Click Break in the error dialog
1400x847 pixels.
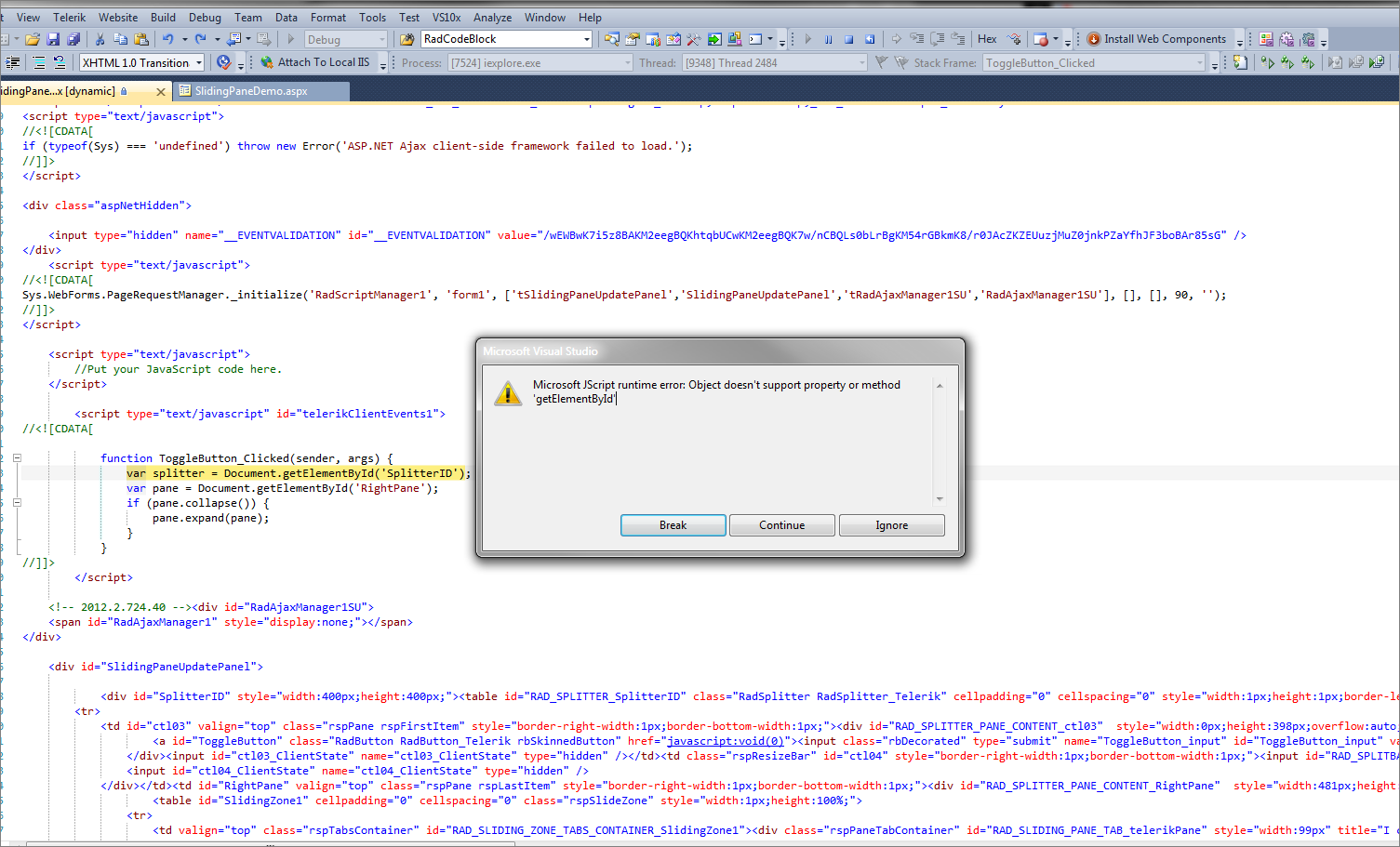pyautogui.click(x=673, y=525)
